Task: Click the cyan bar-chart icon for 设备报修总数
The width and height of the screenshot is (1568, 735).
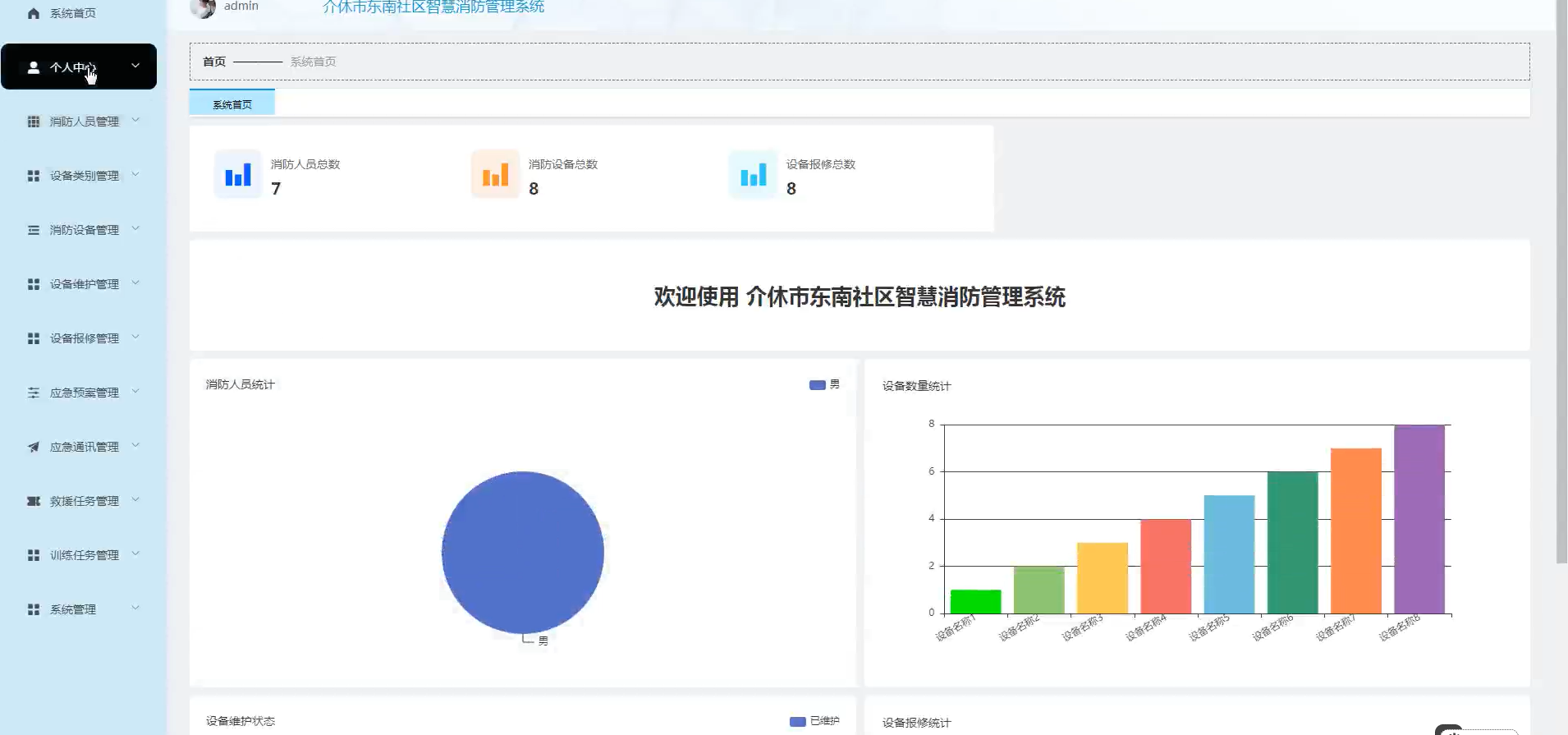Action: [x=753, y=174]
